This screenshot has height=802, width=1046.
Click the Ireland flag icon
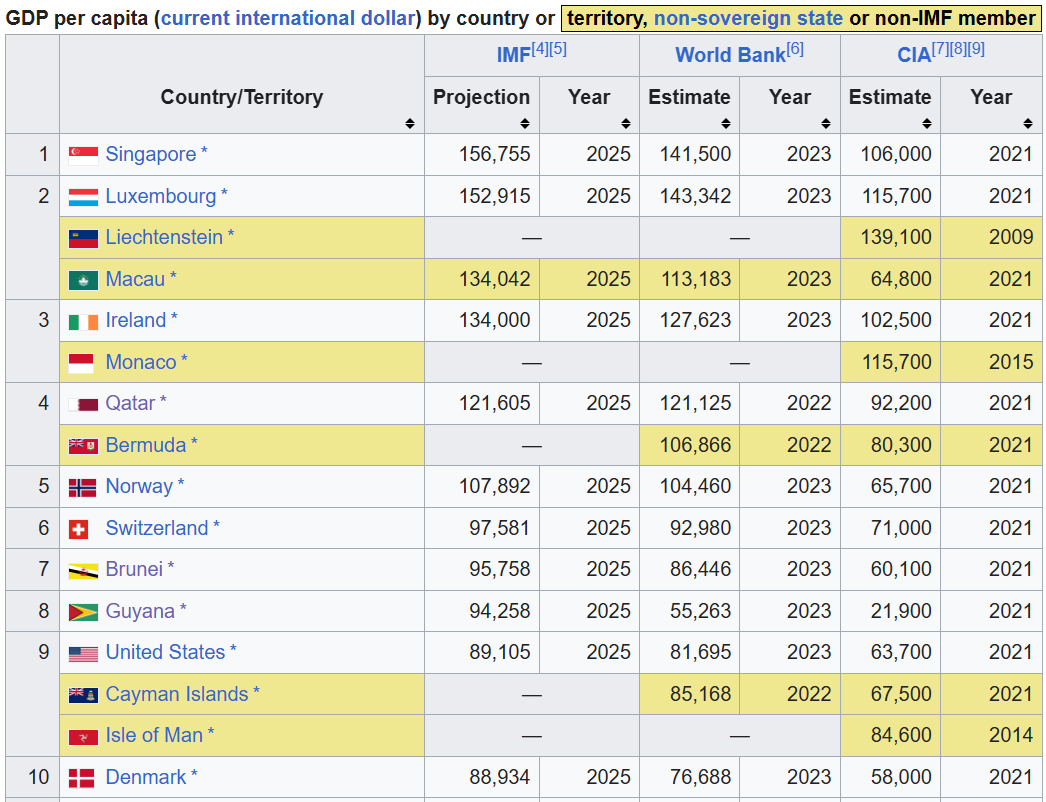point(83,322)
